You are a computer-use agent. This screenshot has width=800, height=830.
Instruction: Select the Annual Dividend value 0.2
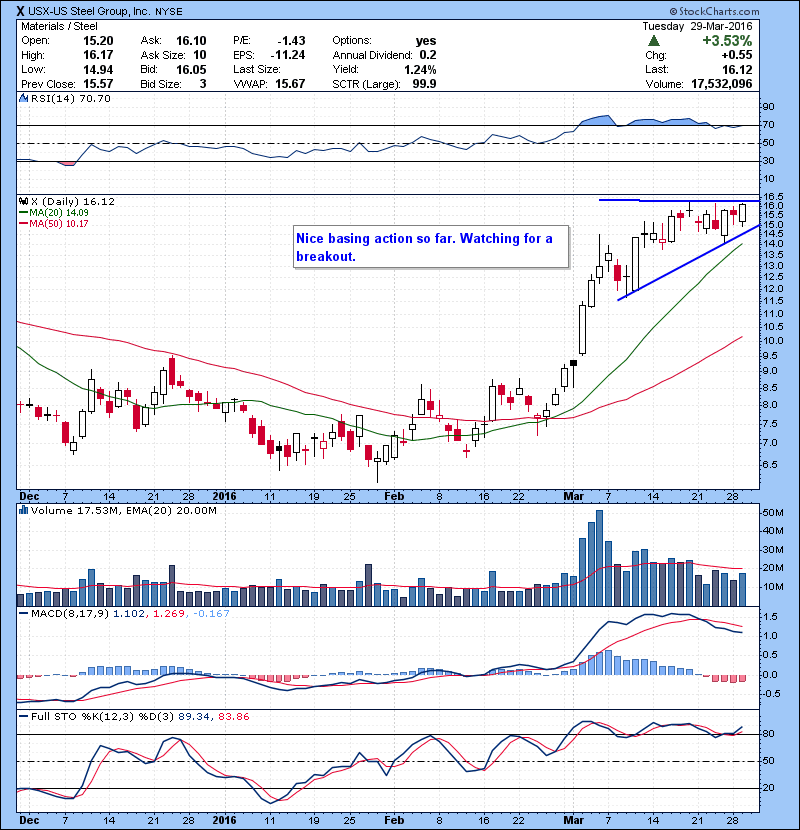(x=428, y=55)
